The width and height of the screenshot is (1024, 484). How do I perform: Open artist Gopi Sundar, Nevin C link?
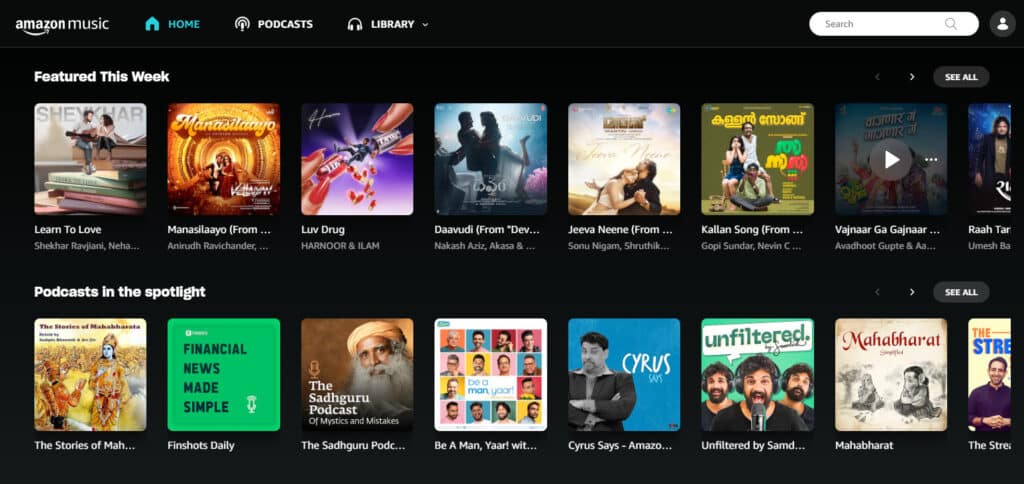pos(752,246)
